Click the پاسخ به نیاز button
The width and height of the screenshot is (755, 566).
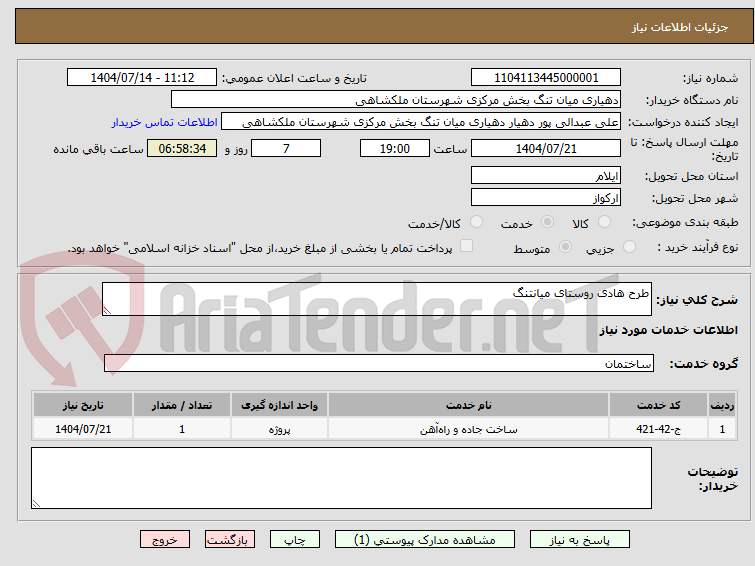click(x=580, y=540)
